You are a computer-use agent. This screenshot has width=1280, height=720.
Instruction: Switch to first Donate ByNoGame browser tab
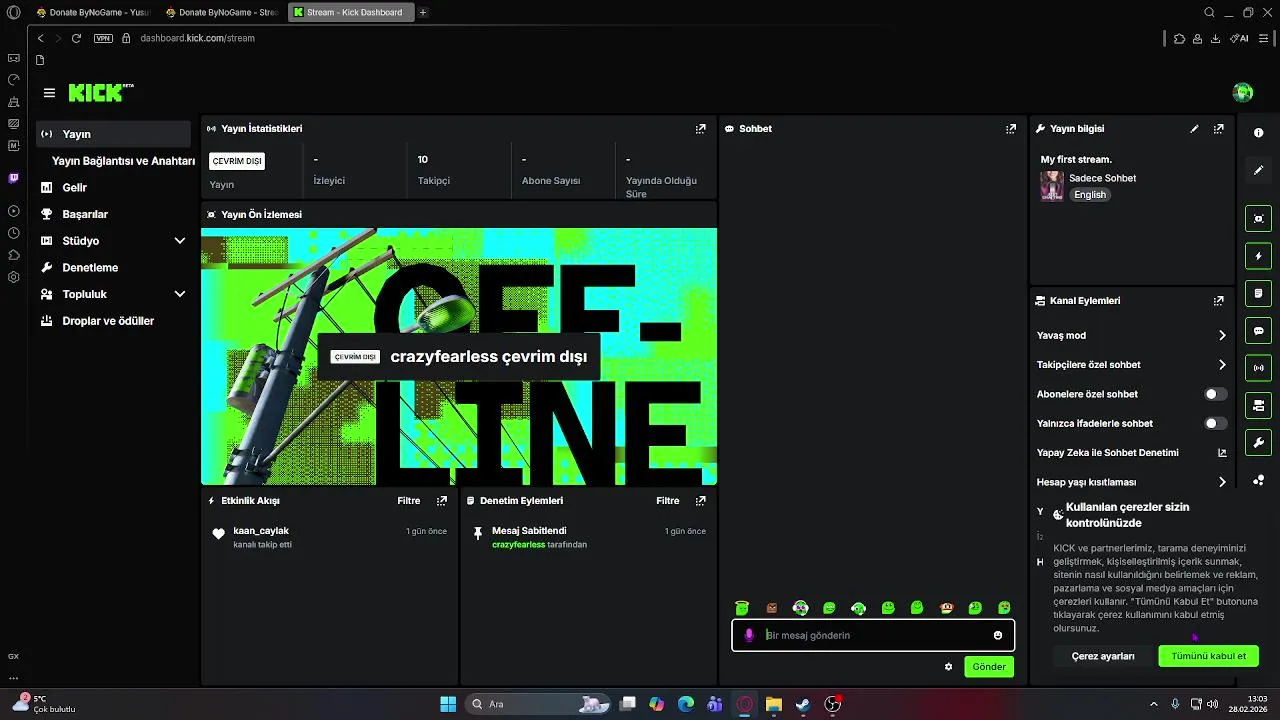click(92, 12)
